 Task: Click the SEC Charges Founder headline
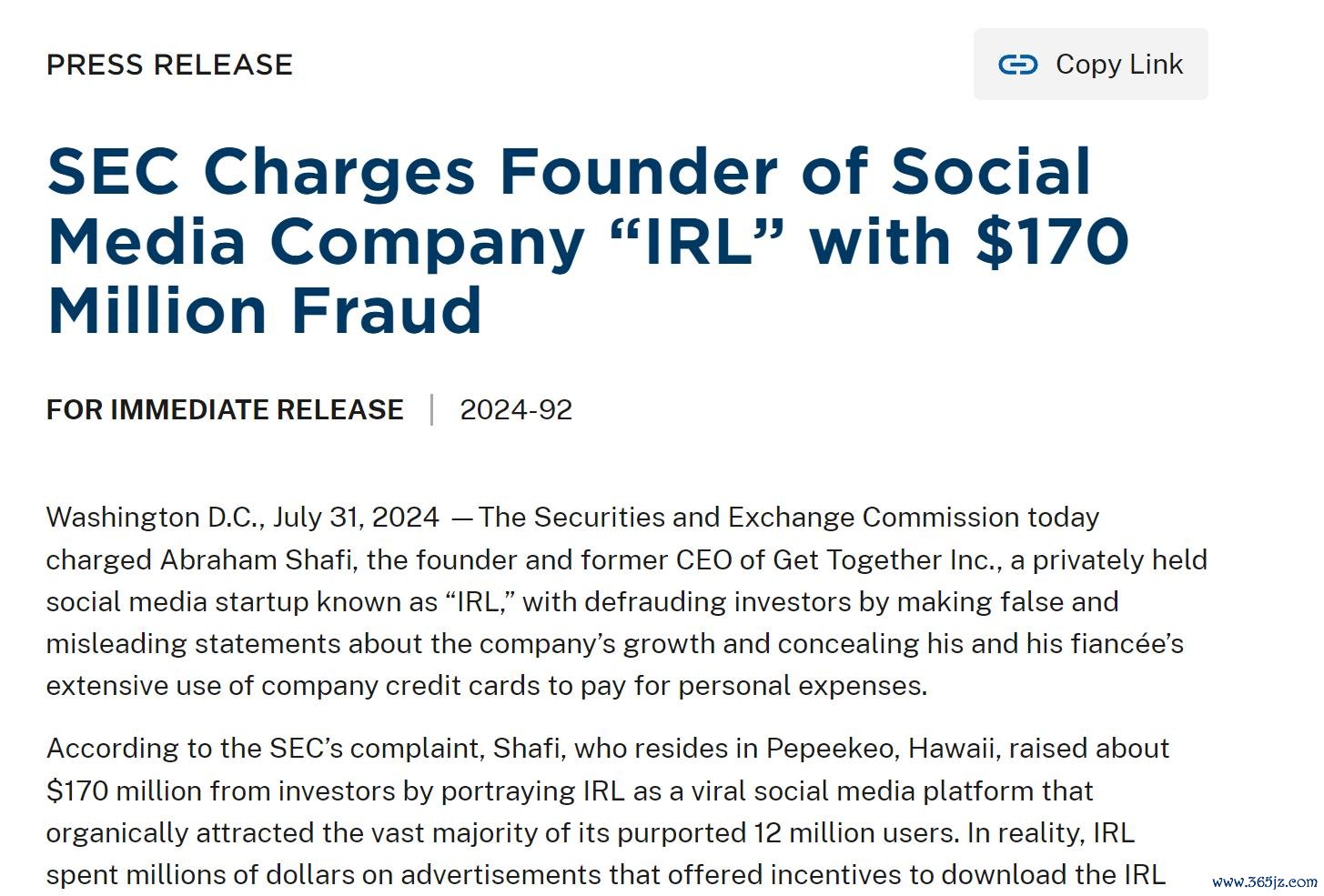click(568, 172)
